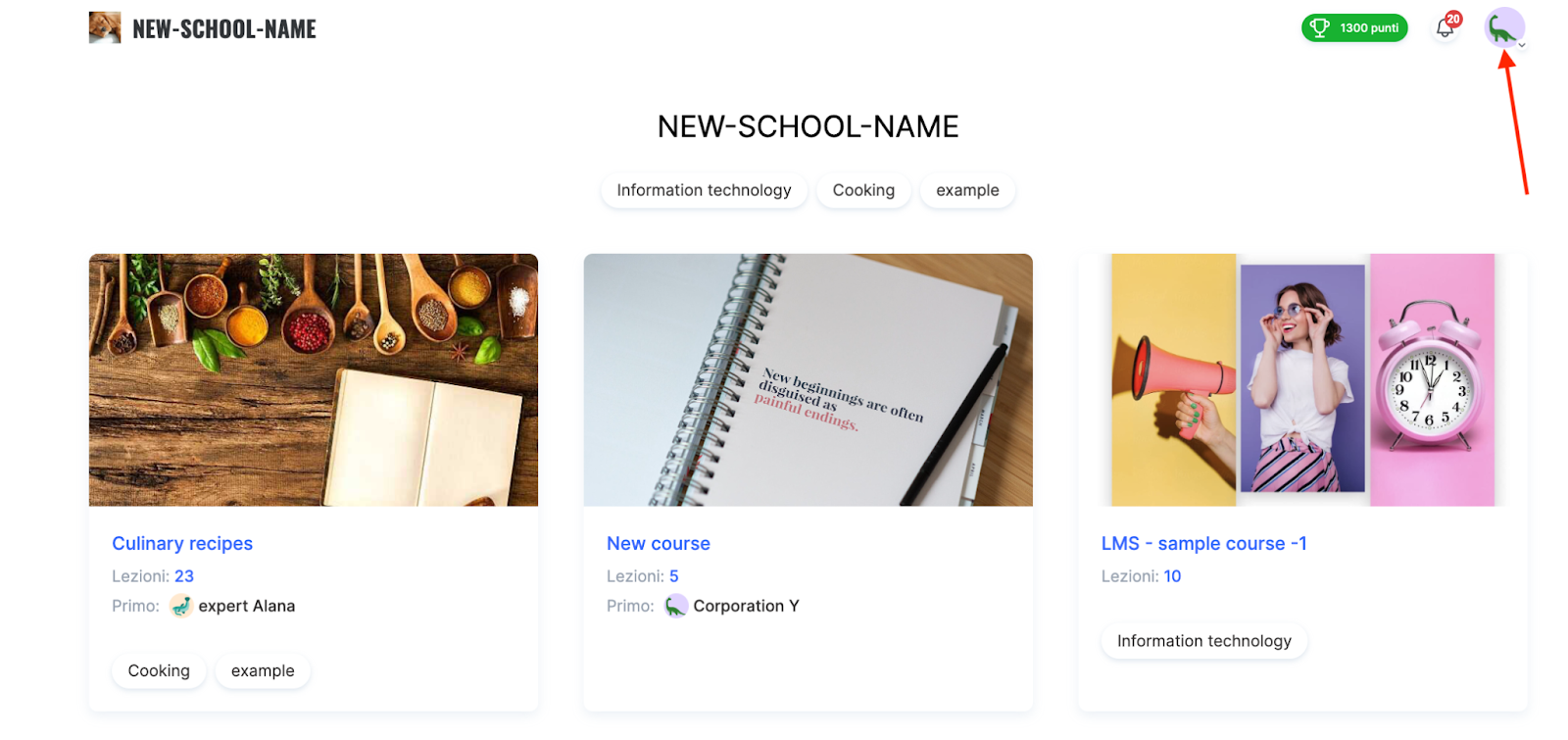The height and width of the screenshot is (740, 1568).
Task: Open the Culinary recipes course link
Action: coord(182,543)
